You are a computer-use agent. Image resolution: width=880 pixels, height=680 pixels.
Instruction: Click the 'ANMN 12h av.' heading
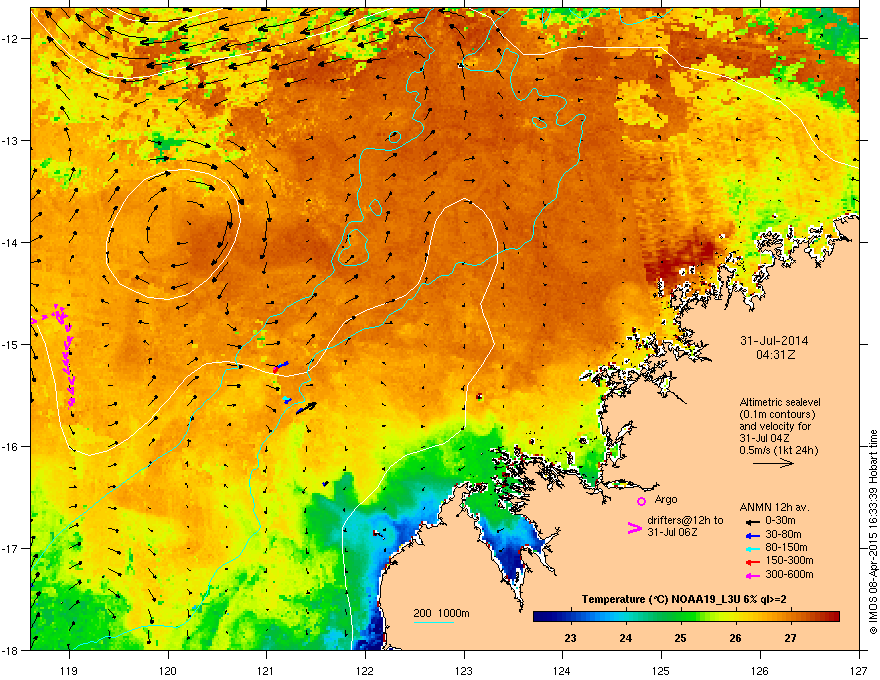click(x=774, y=508)
